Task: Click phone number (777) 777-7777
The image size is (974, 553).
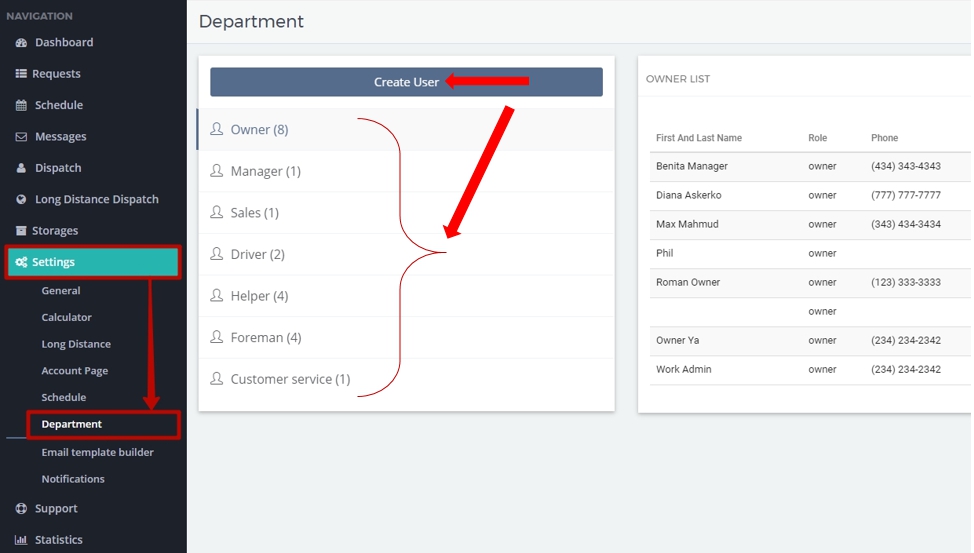Action: click(906, 195)
